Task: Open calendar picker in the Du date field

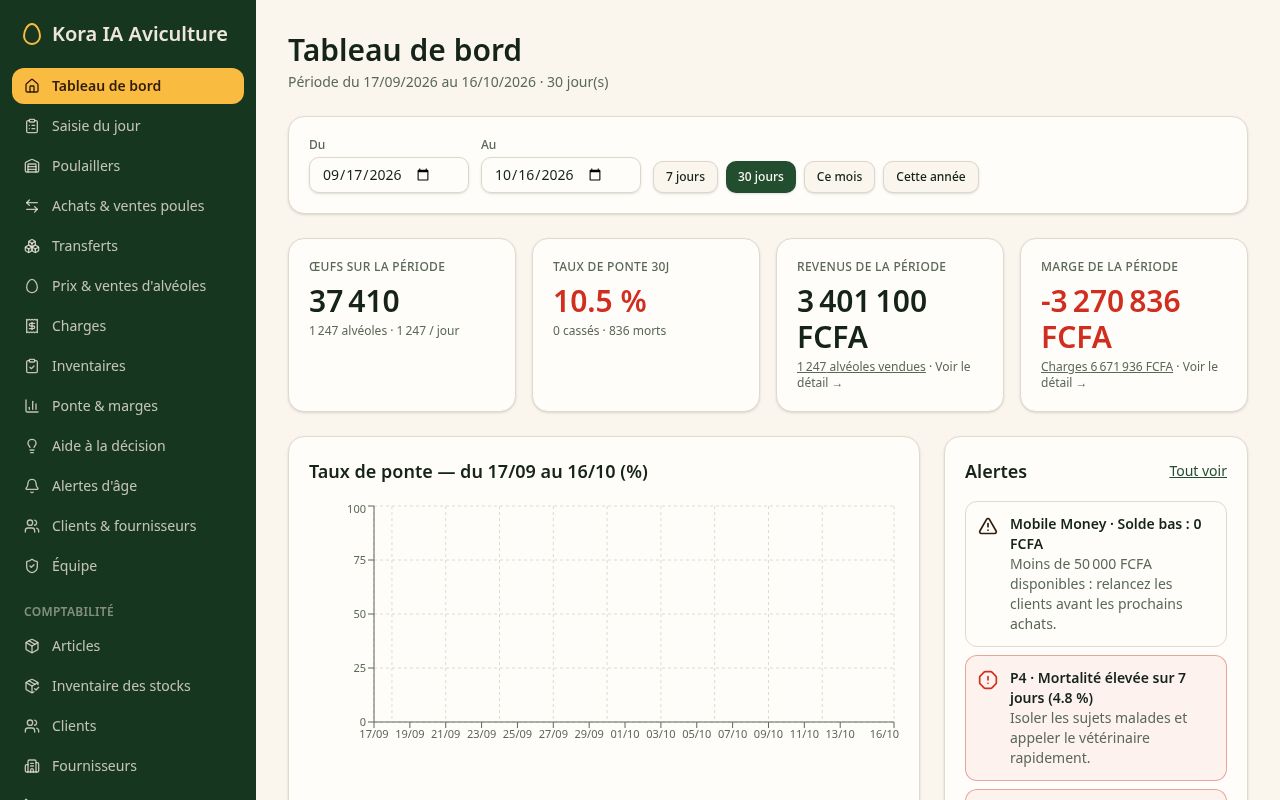Action: [423, 175]
